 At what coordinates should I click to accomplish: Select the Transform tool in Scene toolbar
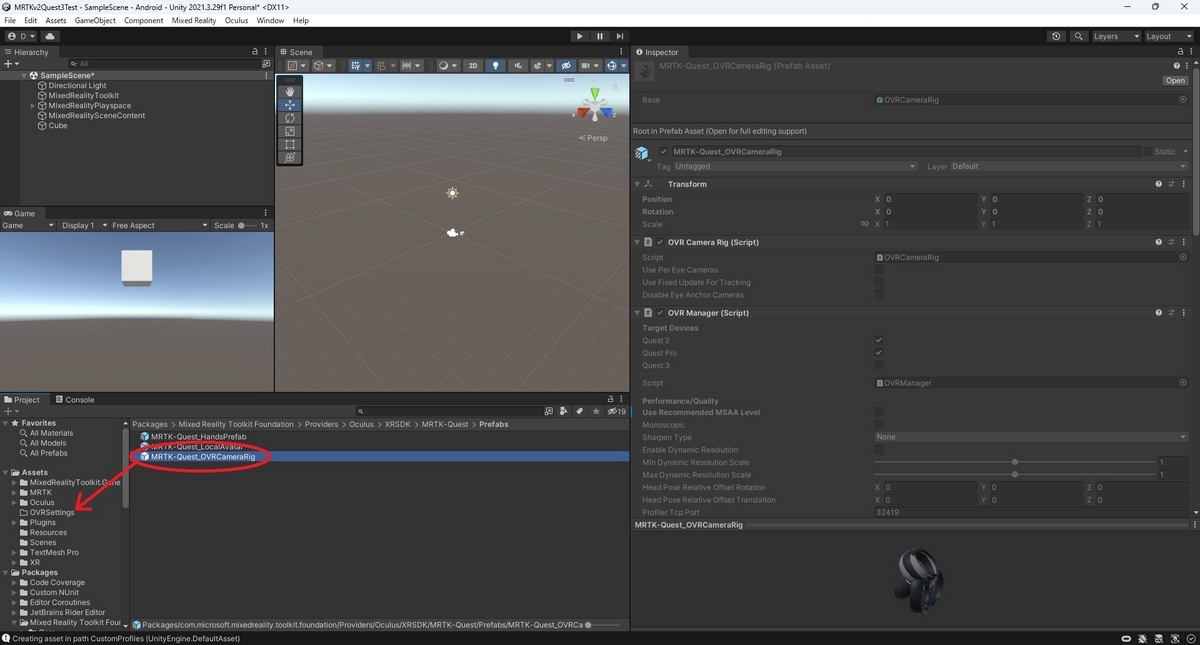(290, 157)
